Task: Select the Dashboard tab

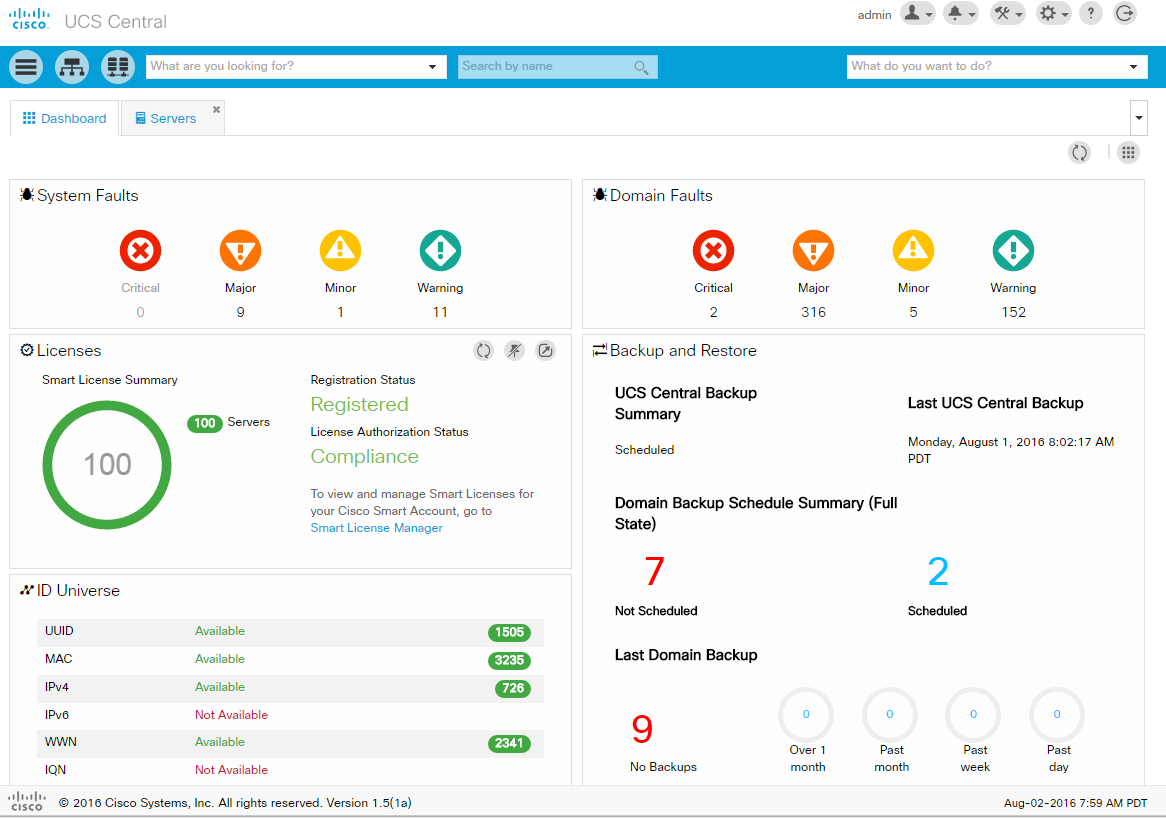Action: pos(65,118)
